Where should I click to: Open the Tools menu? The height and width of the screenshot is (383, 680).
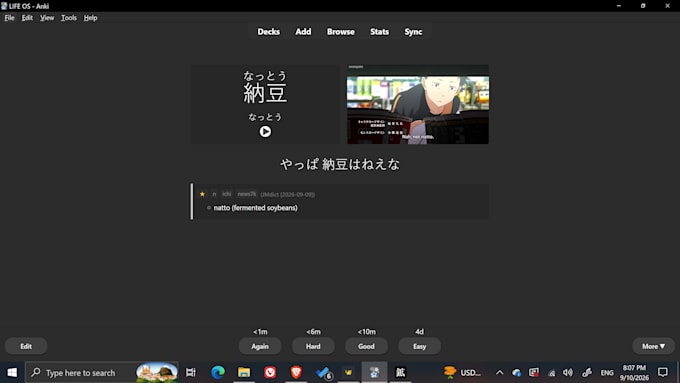69,18
